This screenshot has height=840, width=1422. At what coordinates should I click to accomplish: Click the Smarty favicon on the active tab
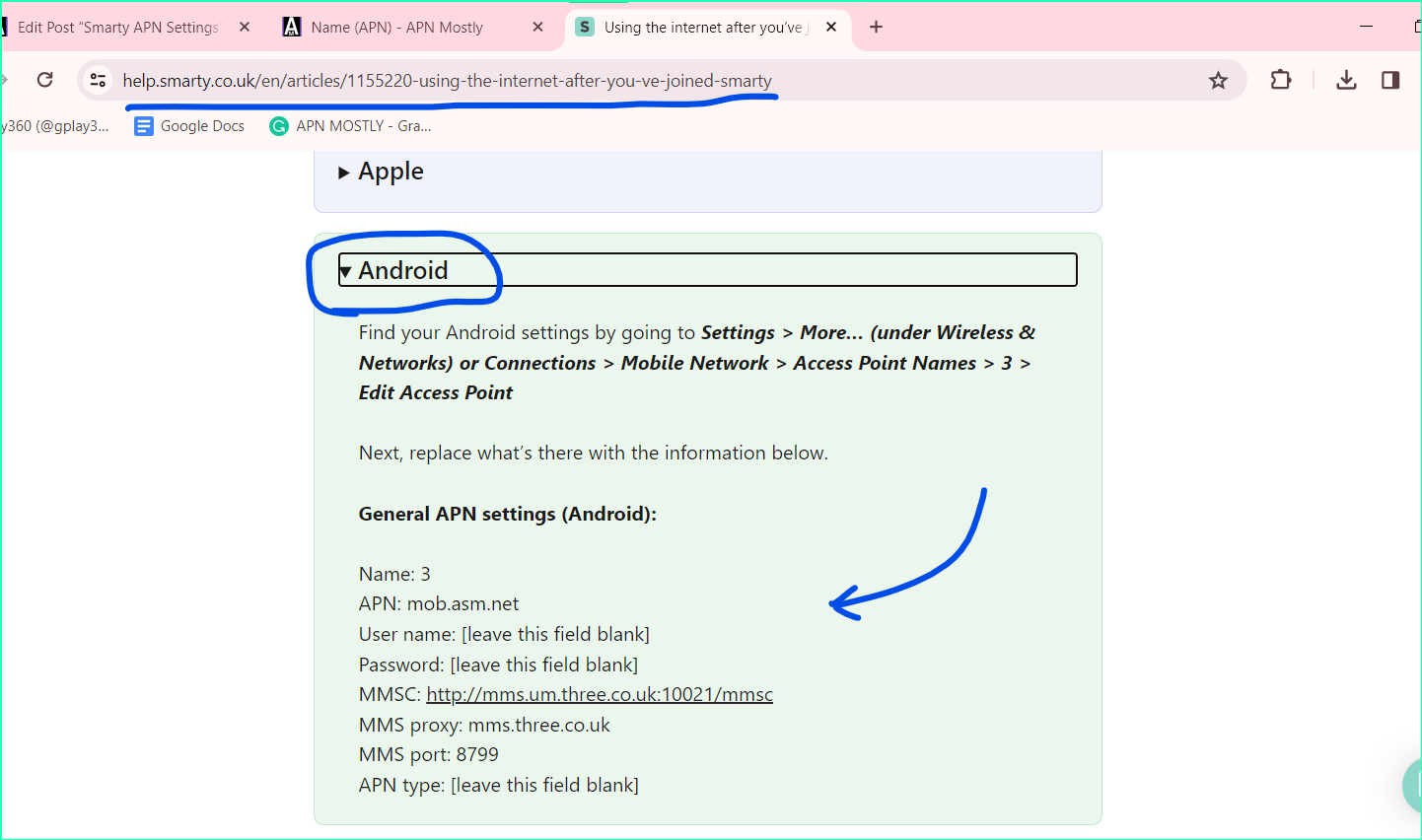[586, 27]
